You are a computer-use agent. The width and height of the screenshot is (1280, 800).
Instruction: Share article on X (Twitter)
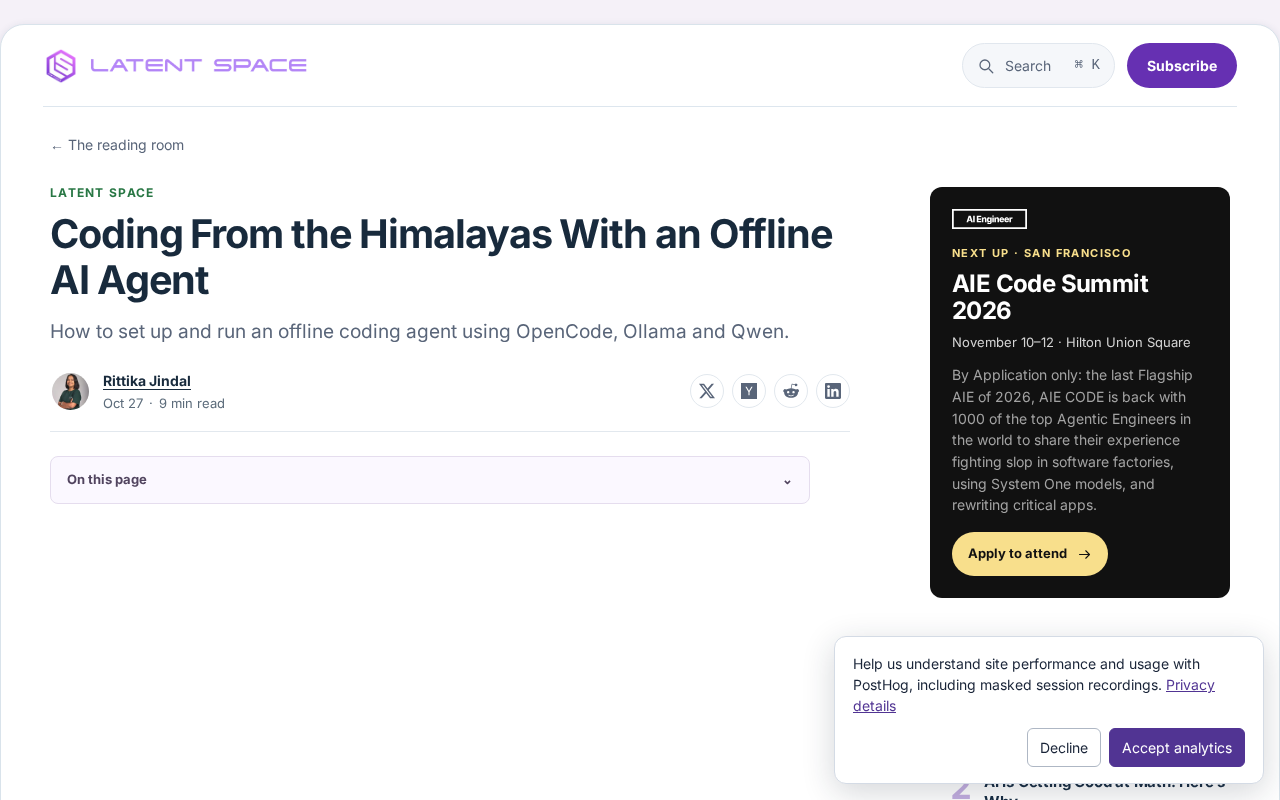coord(707,391)
